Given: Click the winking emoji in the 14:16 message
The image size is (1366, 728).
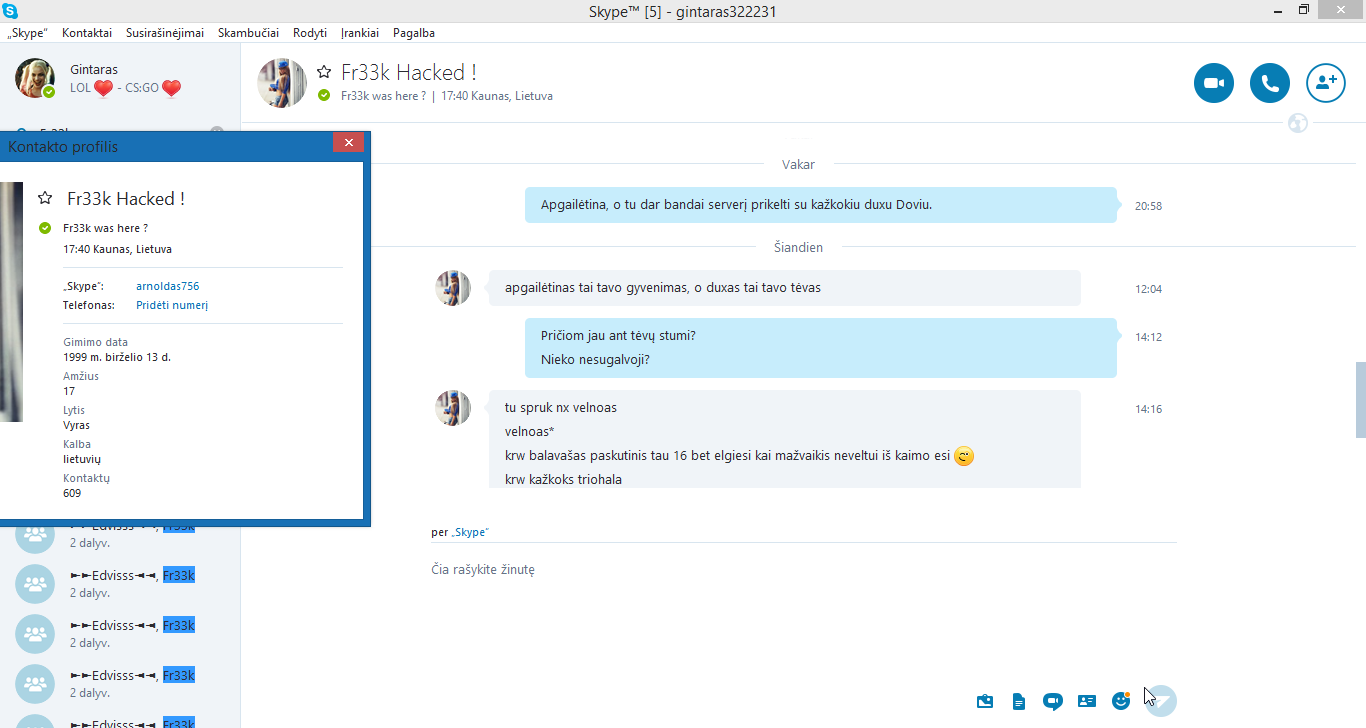Looking at the screenshot, I should tap(964, 456).
